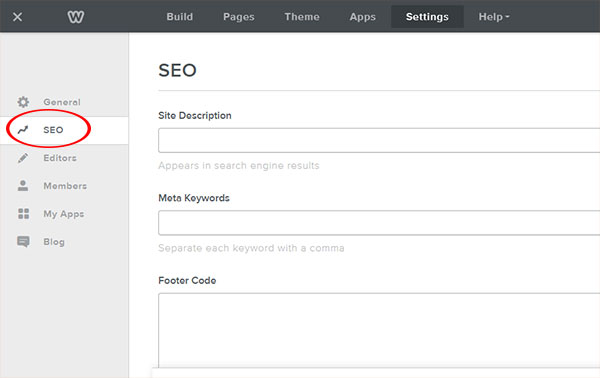Open the Help dropdown menu

click(494, 17)
